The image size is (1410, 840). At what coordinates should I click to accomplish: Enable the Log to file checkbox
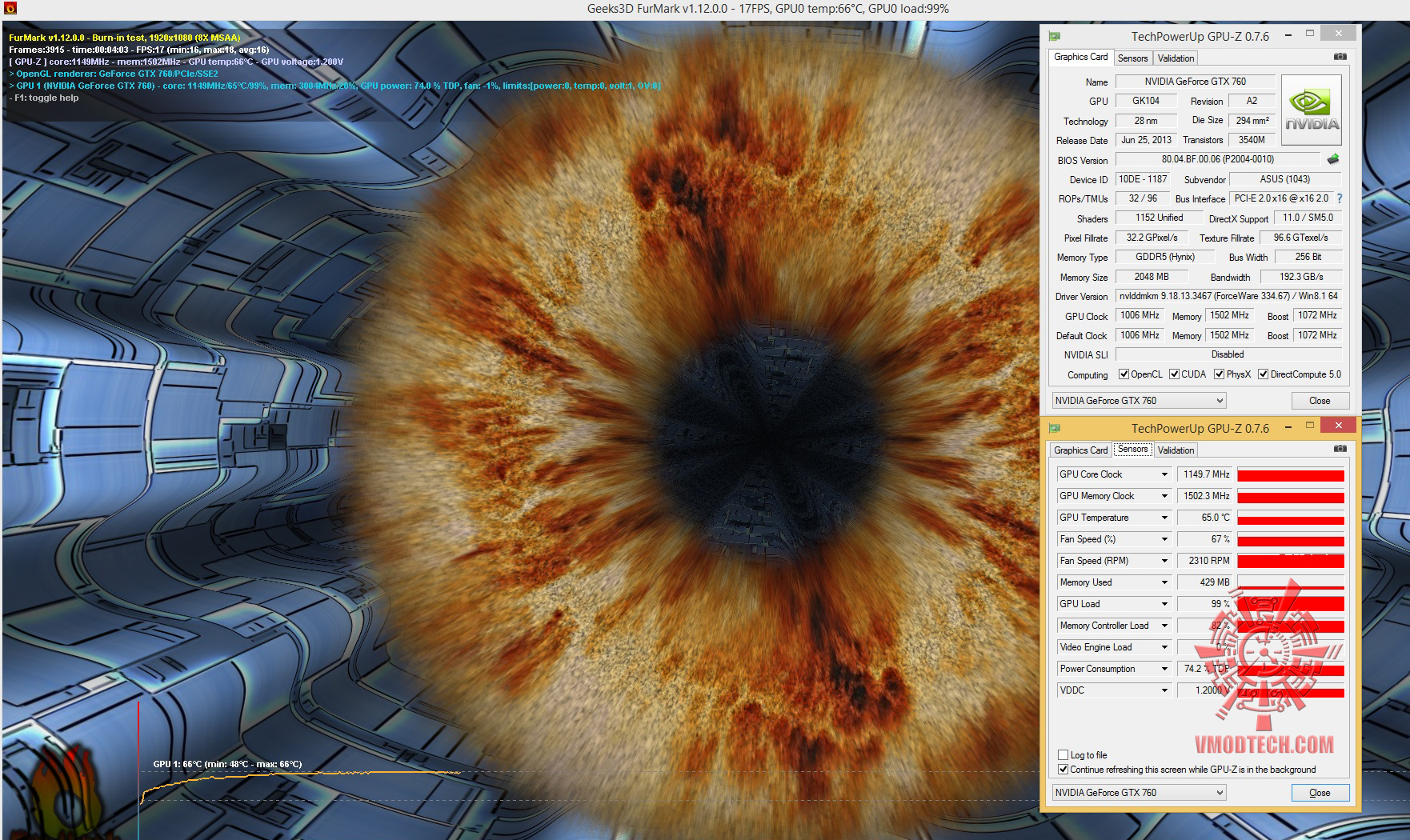click(x=1063, y=754)
